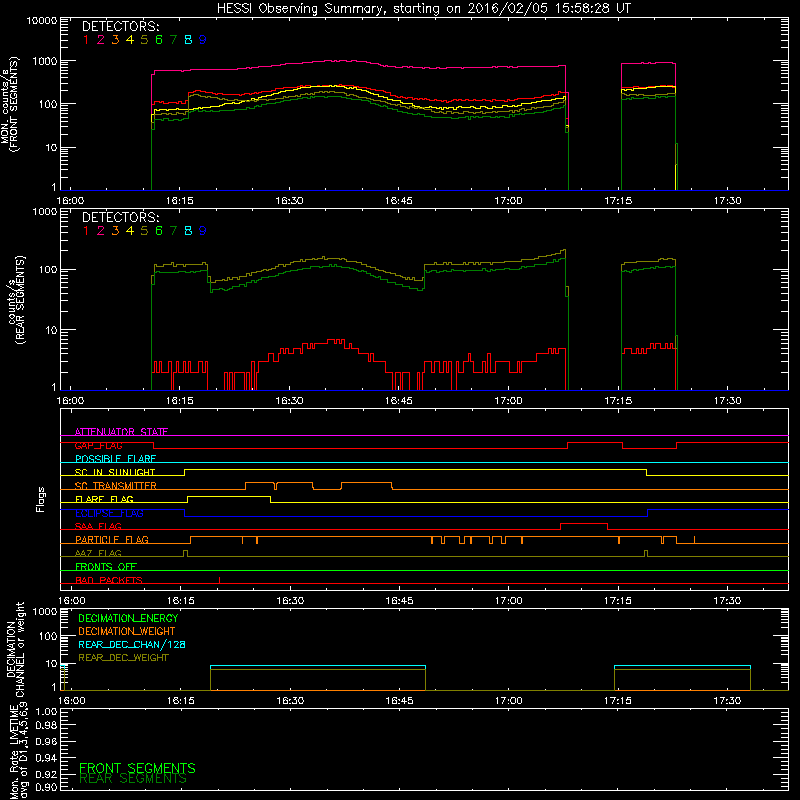Click the 0.98 tick label on the livetime axis
This screenshot has height=800, width=800.
[46, 725]
